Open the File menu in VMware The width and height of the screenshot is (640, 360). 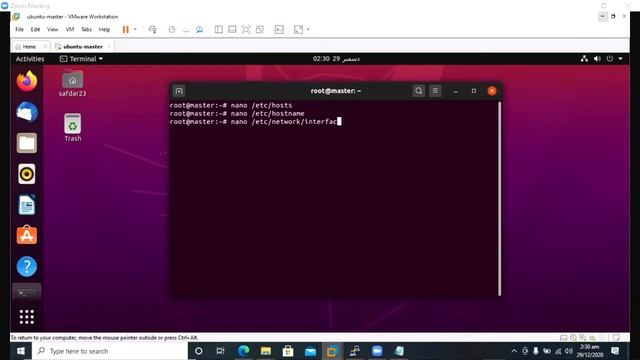coord(19,29)
